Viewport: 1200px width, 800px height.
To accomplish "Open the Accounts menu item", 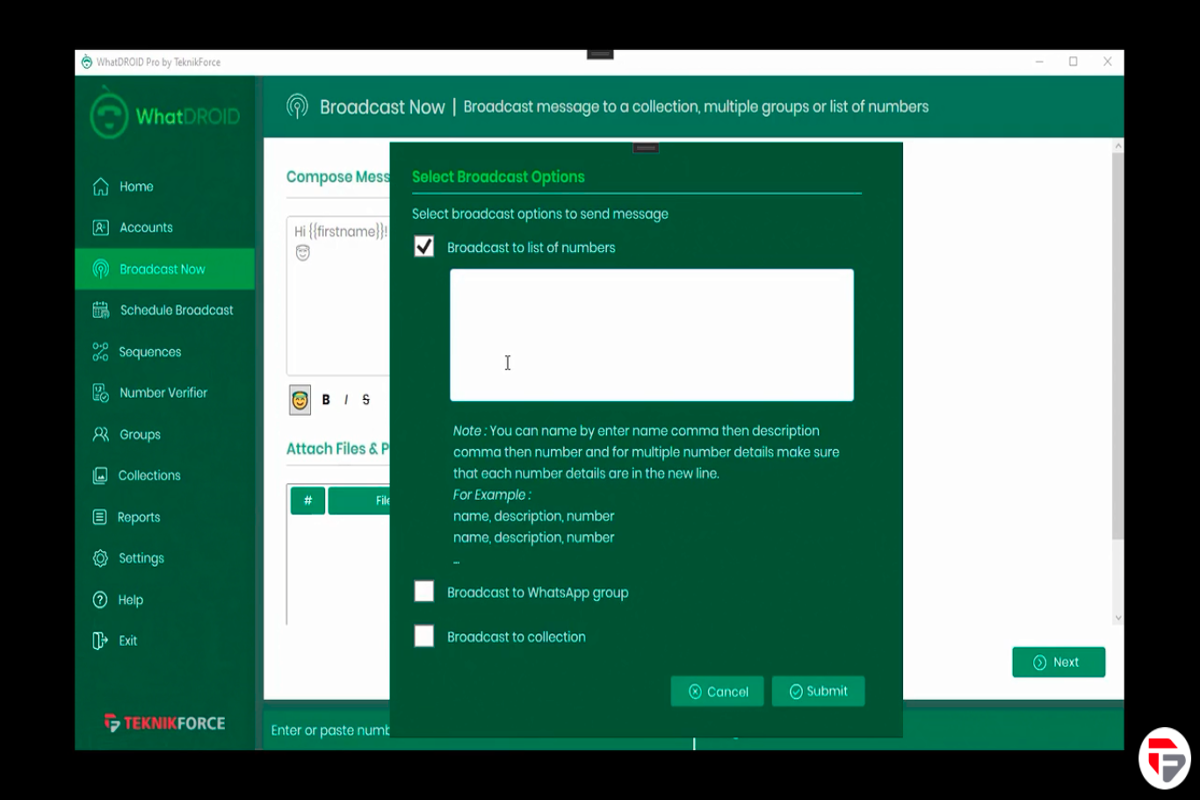I will tap(165, 228).
